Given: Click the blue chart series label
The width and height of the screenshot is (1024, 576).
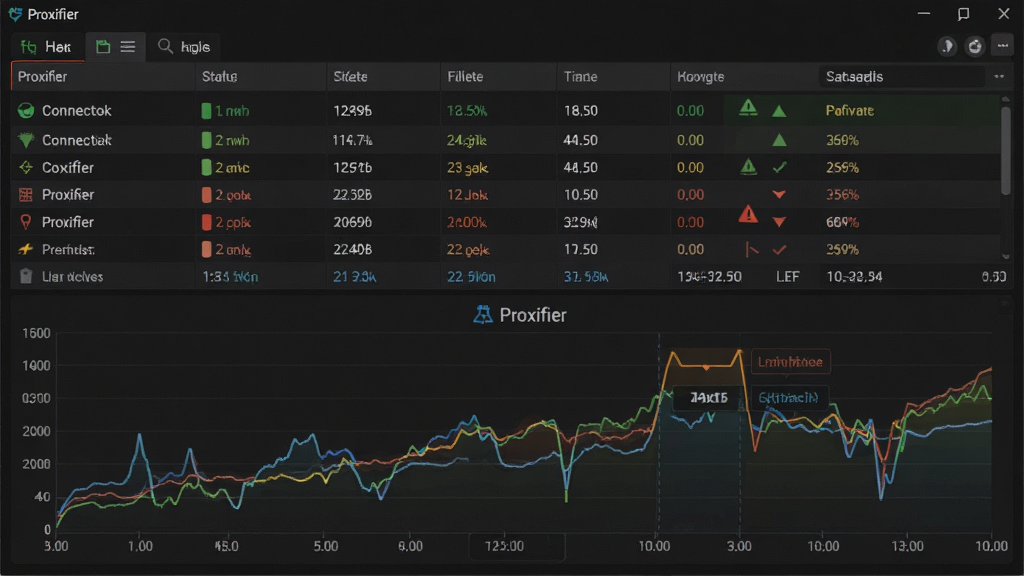Looking at the screenshot, I should click(788, 397).
